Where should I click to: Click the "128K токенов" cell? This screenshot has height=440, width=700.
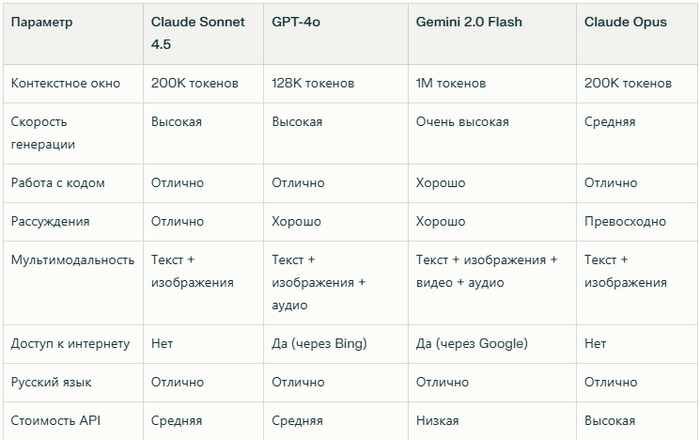point(315,83)
